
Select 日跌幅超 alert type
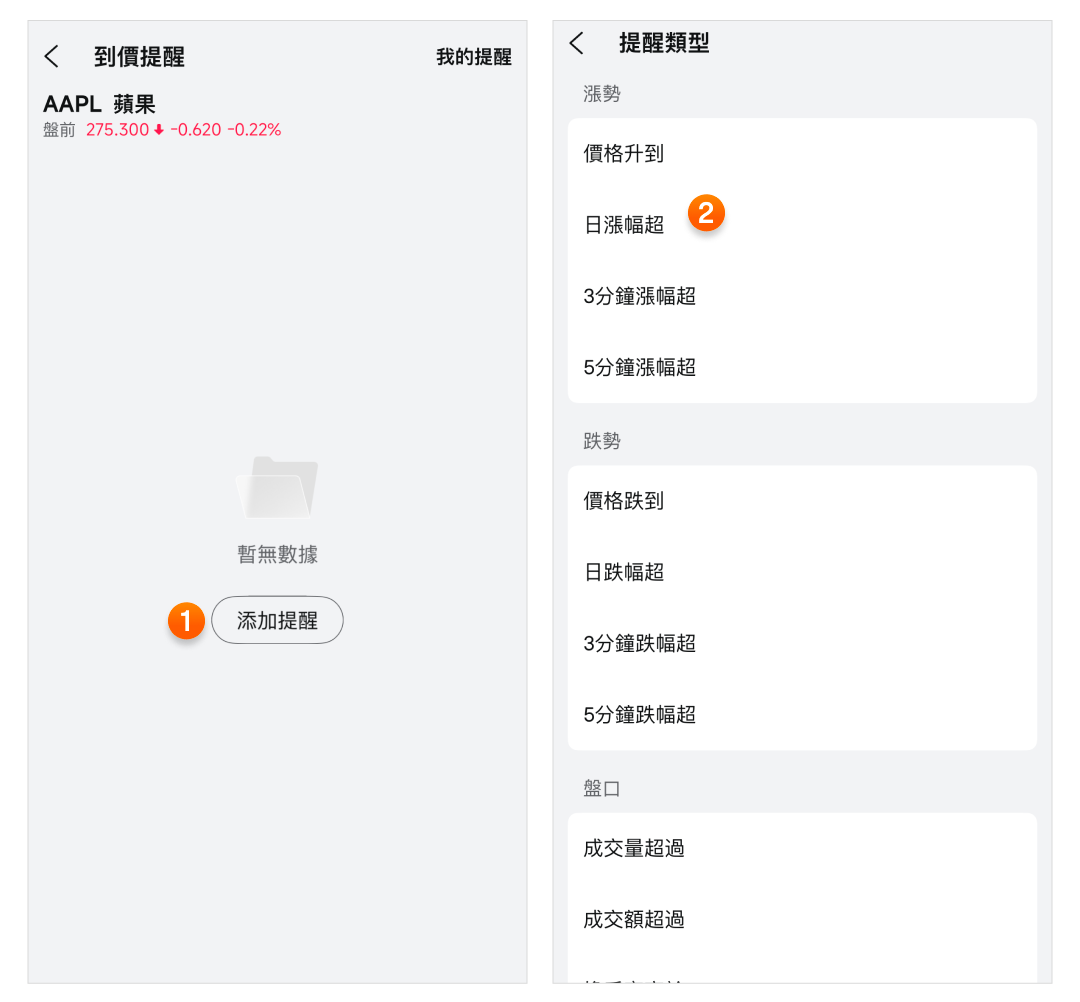tap(624, 572)
